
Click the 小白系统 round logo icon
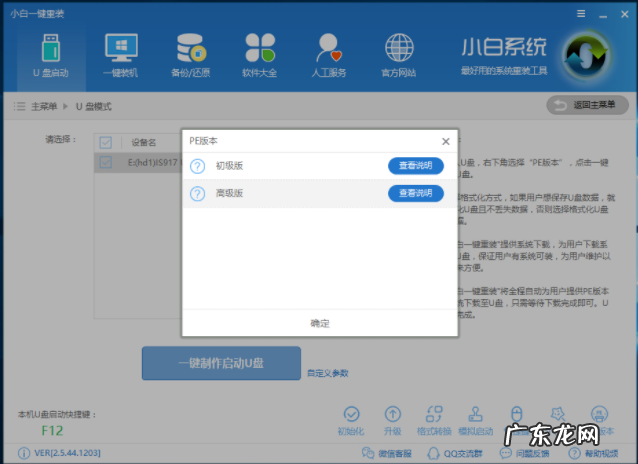tap(586, 57)
